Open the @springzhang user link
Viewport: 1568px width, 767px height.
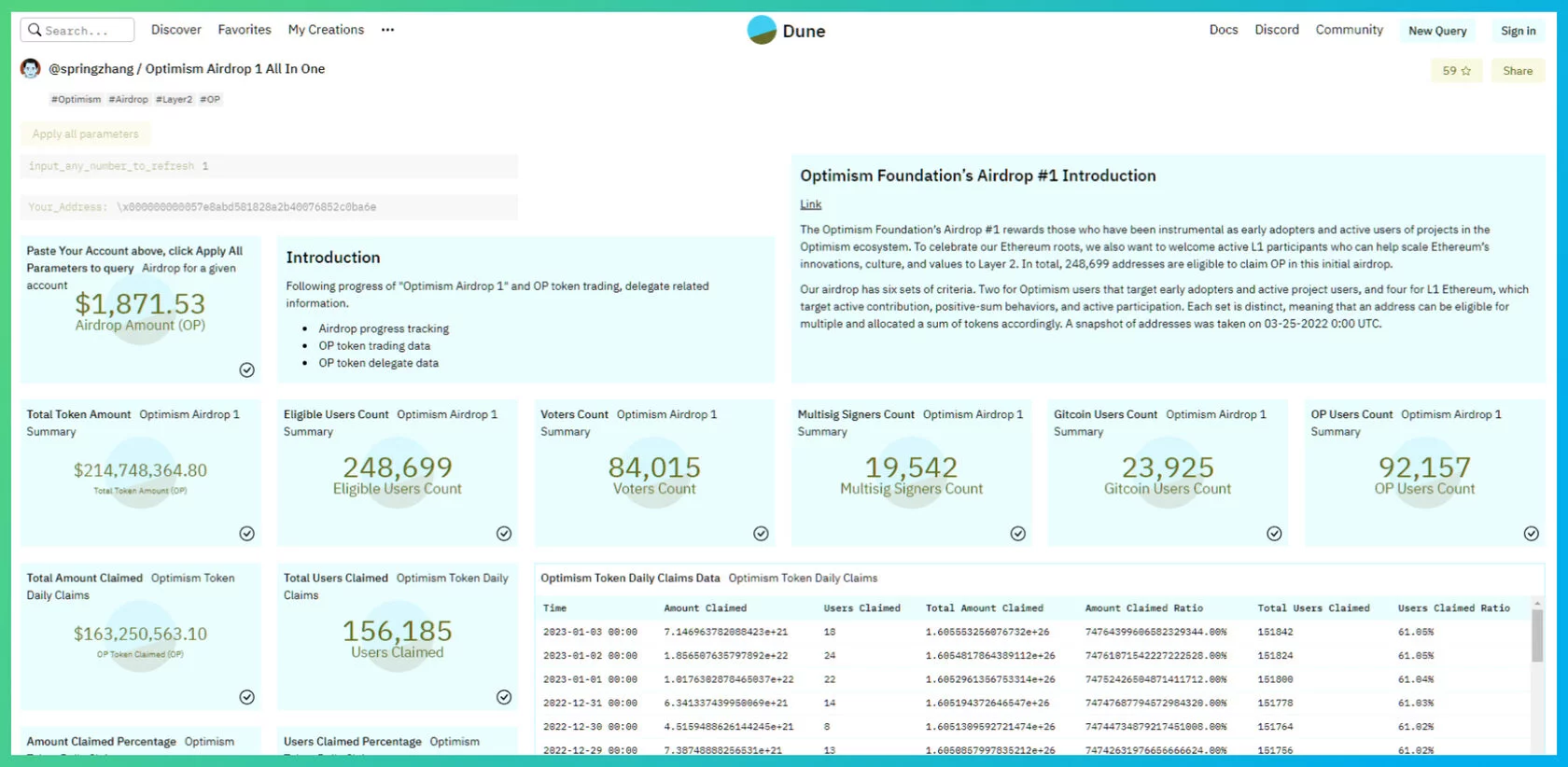91,69
